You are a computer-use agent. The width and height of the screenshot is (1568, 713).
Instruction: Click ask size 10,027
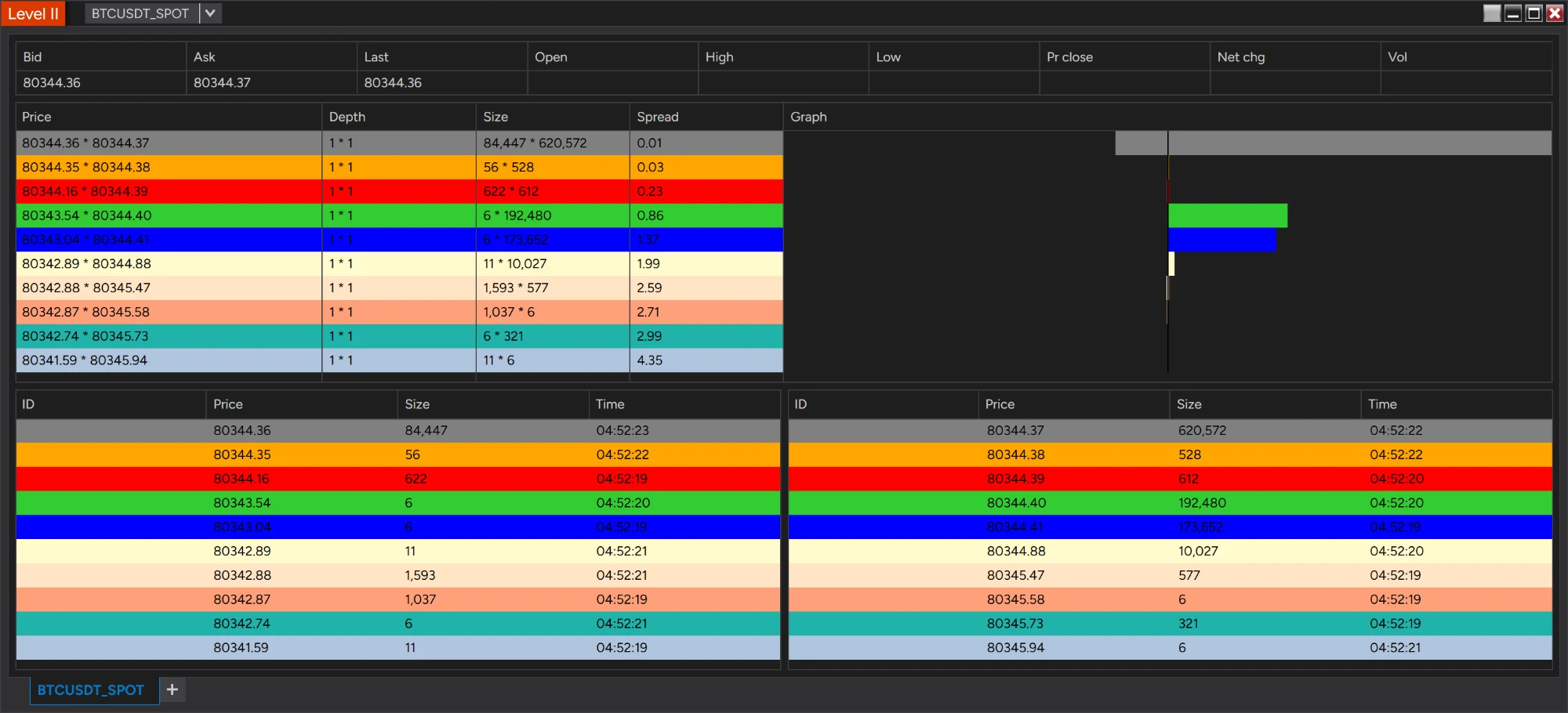1198,551
